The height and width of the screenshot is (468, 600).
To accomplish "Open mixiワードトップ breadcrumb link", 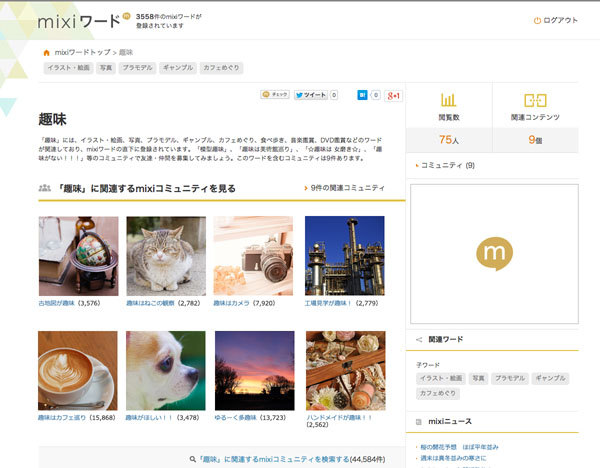I will click(84, 51).
